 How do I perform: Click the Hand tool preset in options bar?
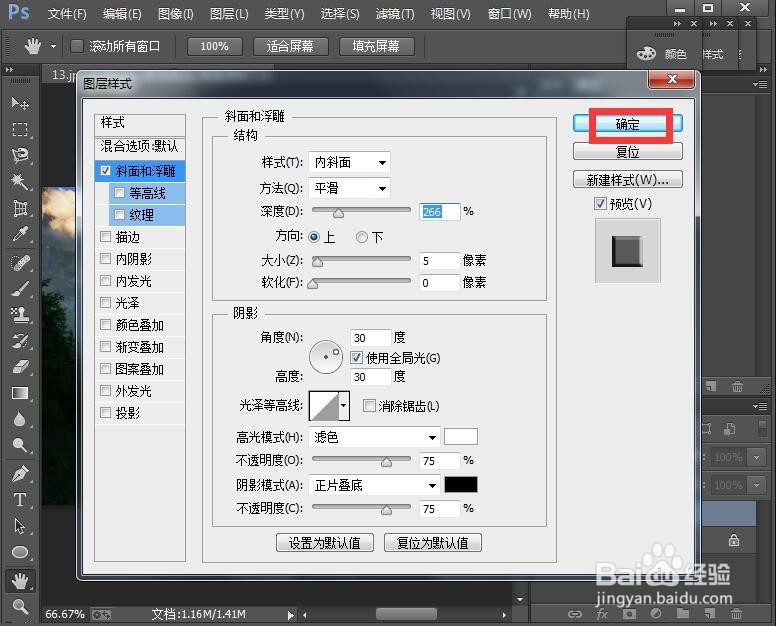33,47
